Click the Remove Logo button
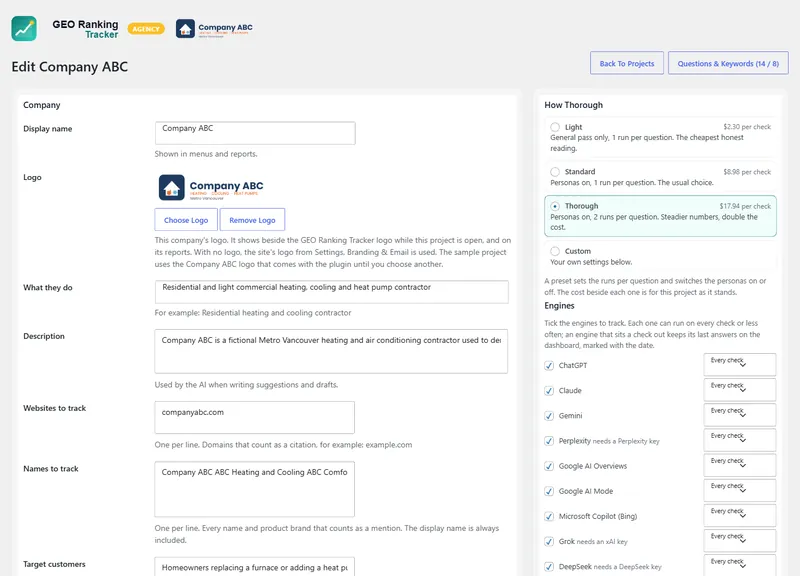800x576 pixels. (253, 220)
